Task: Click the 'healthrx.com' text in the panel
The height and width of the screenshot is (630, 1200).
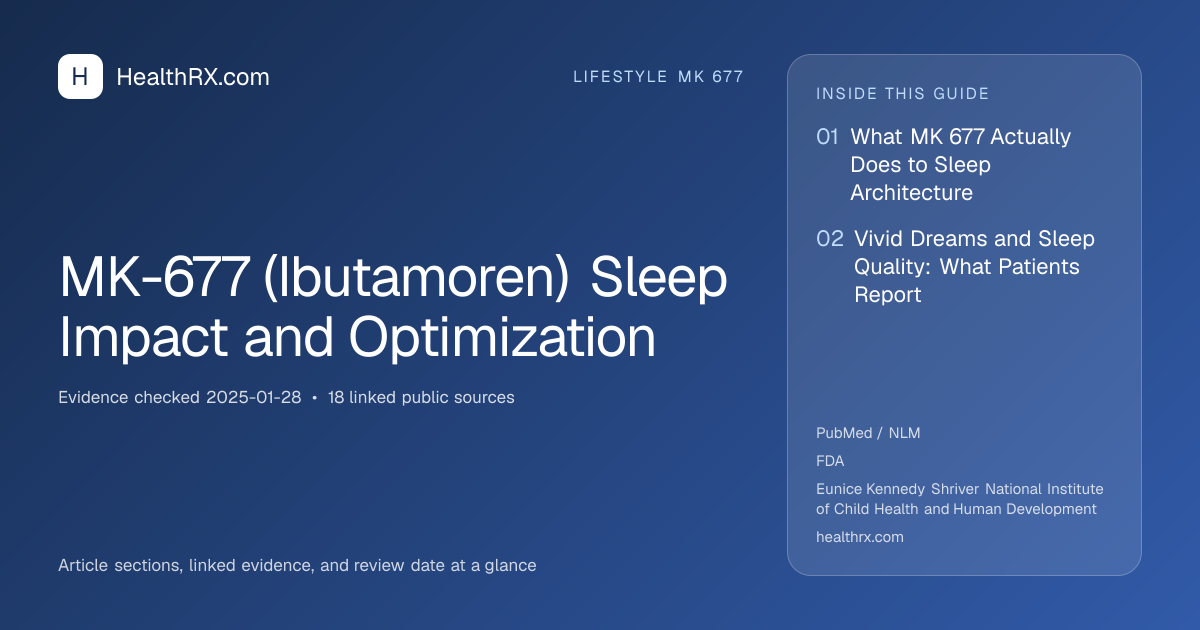Action: 860,537
